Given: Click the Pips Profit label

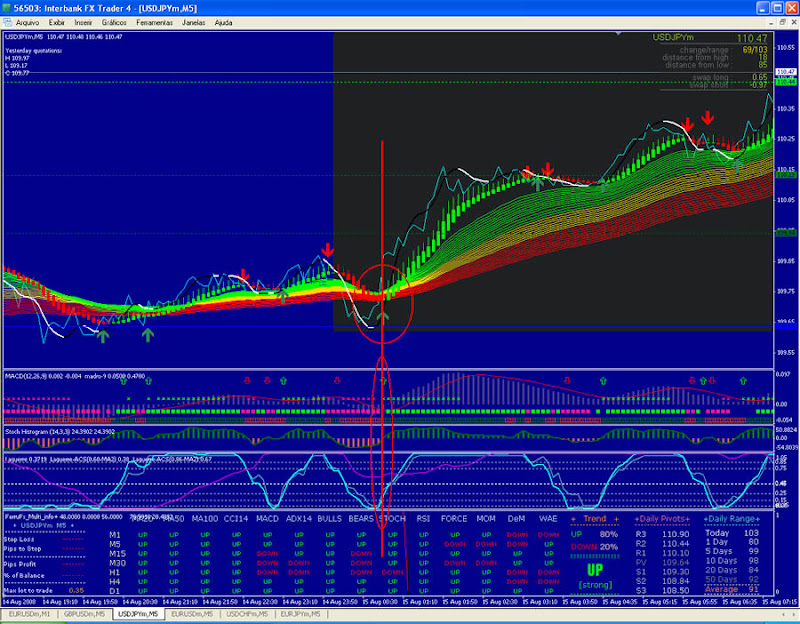Looking at the screenshot, I should pos(20,564).
